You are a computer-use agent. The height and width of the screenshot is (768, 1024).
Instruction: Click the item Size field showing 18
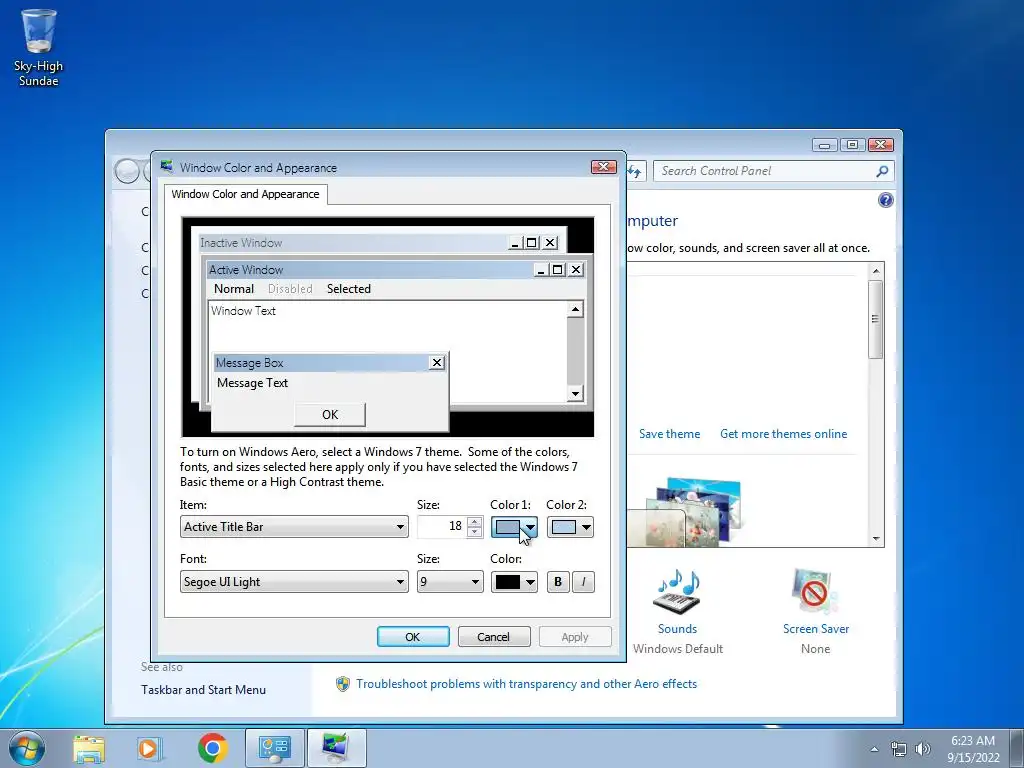(442, 526)
